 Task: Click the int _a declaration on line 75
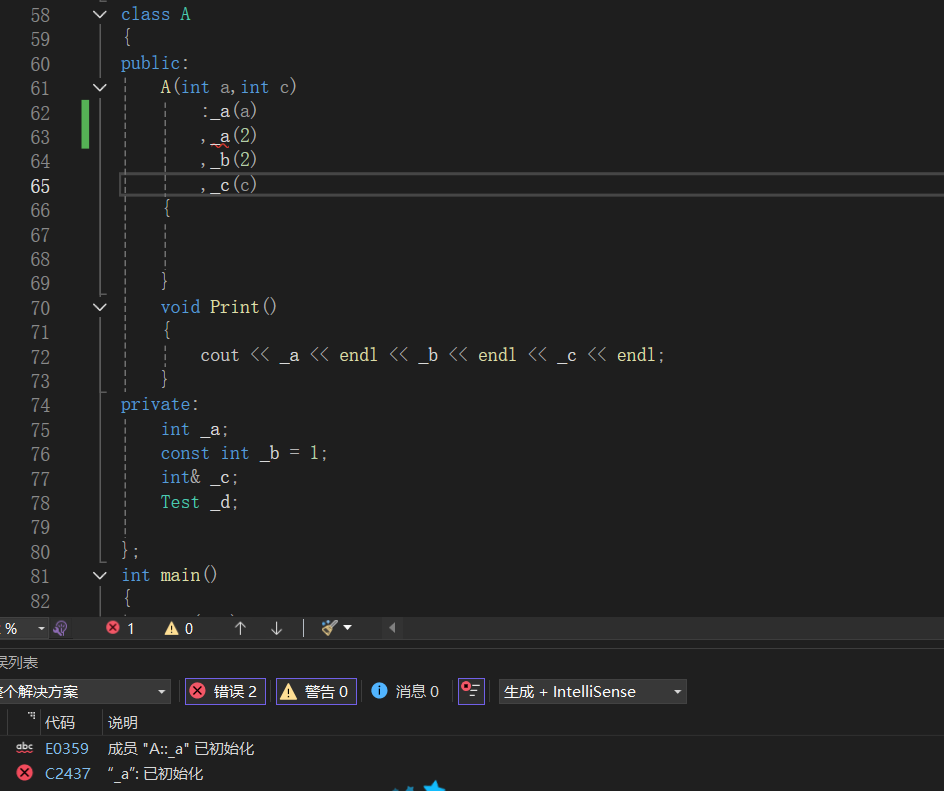194,430
